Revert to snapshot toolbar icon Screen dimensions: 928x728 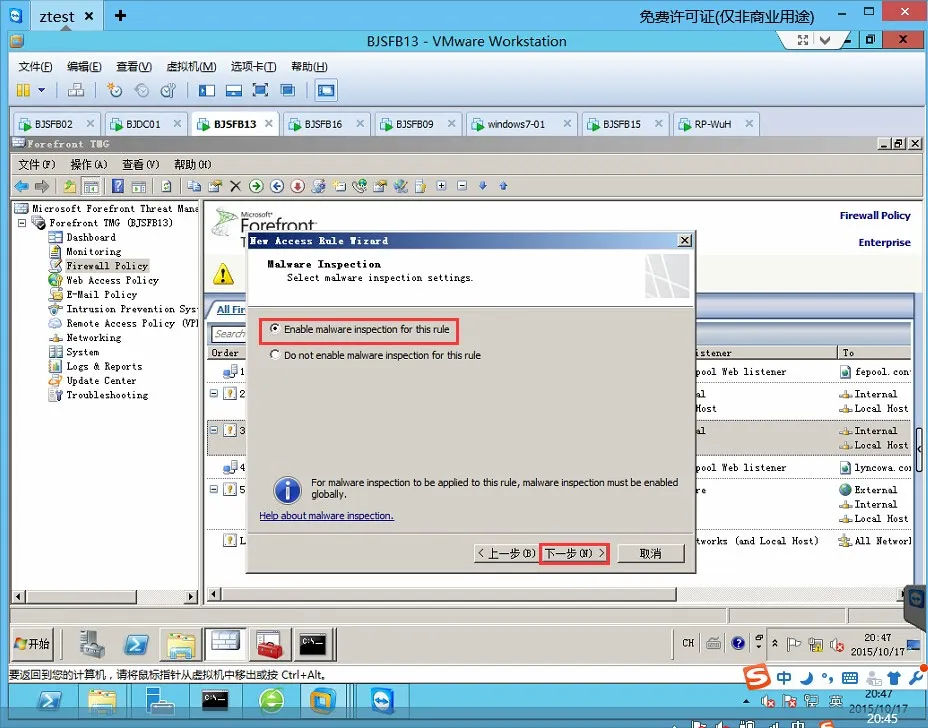(x=141, y=90)
